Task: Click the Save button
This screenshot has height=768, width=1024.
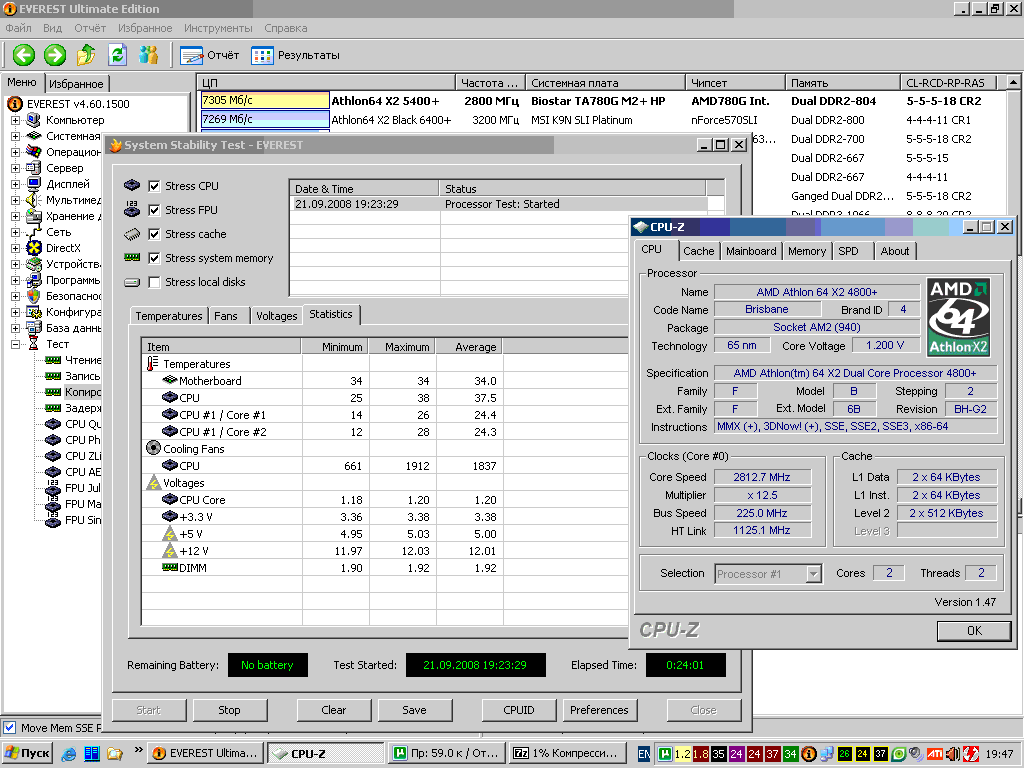Action: 414,710
